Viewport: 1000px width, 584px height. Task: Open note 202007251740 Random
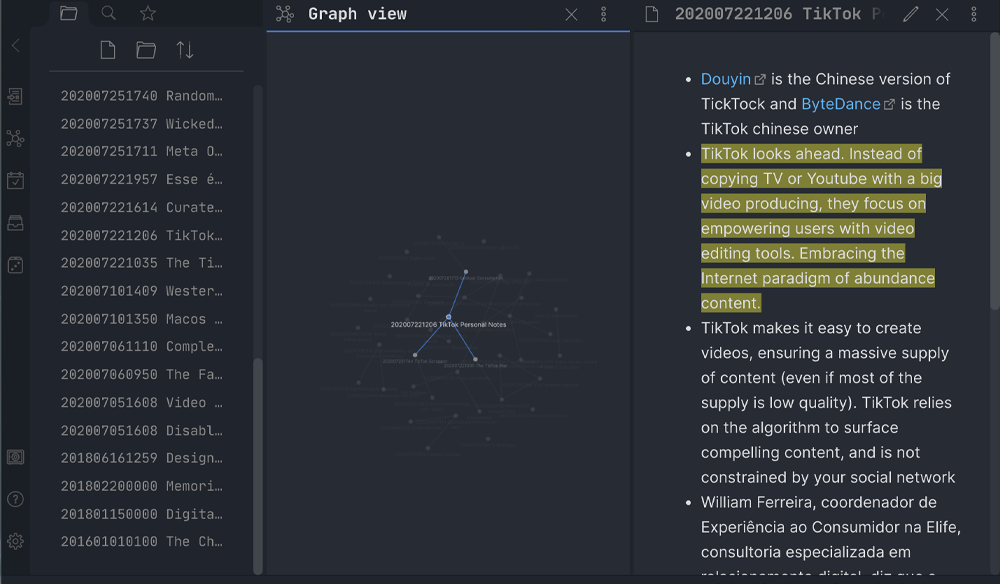142,96
